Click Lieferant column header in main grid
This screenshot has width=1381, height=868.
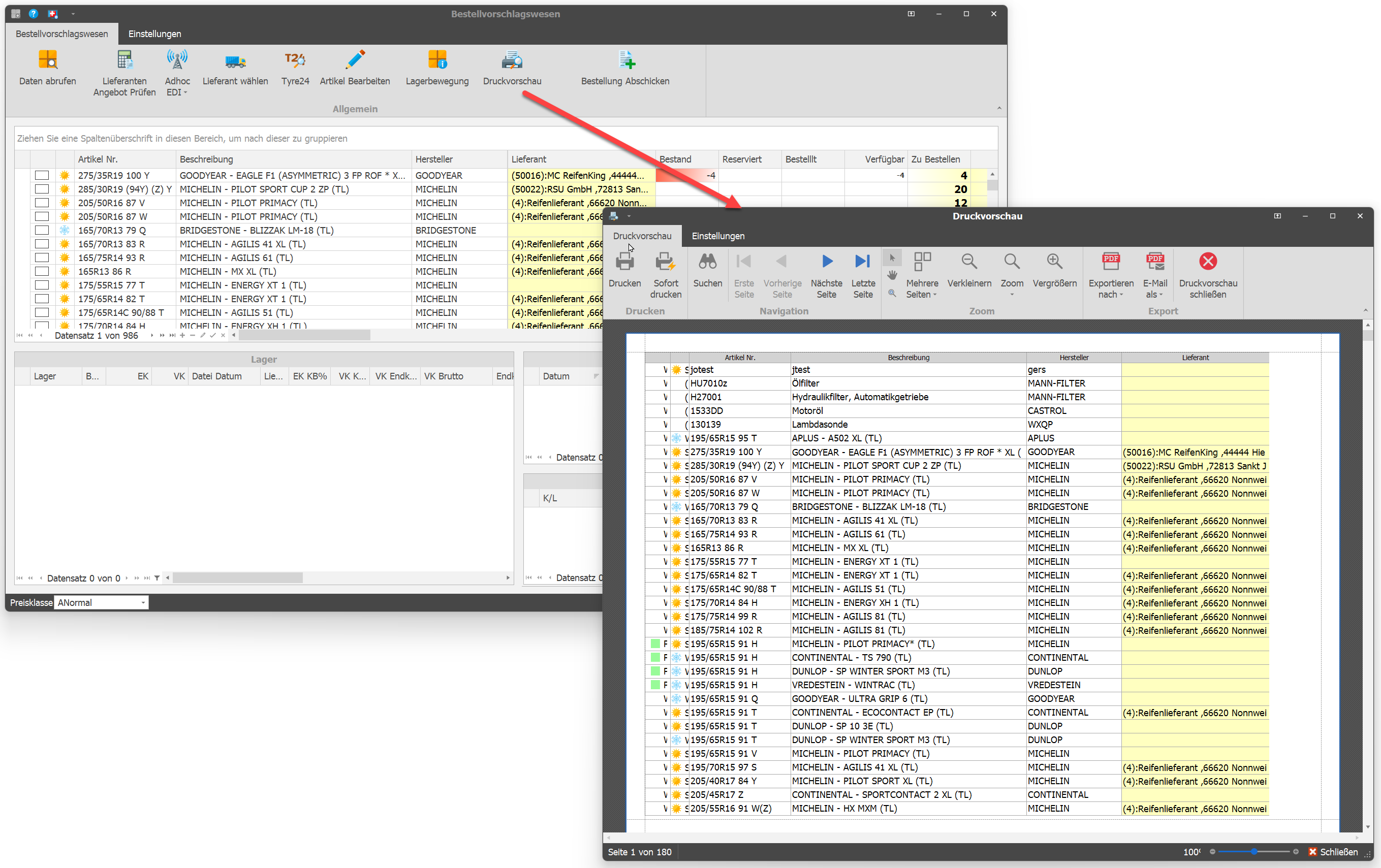(582, 159)
